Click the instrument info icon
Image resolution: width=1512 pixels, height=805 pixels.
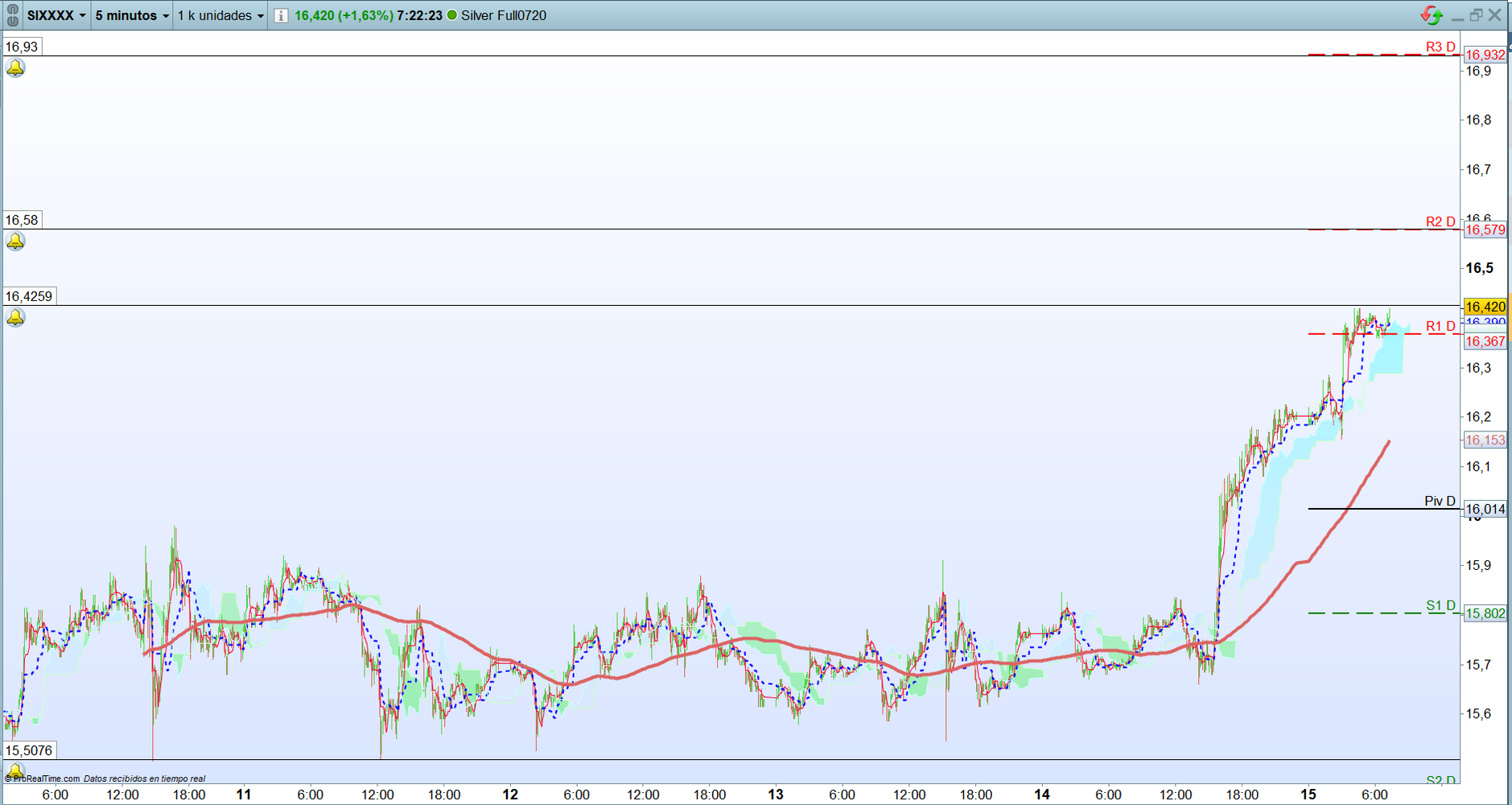(281, 16)
